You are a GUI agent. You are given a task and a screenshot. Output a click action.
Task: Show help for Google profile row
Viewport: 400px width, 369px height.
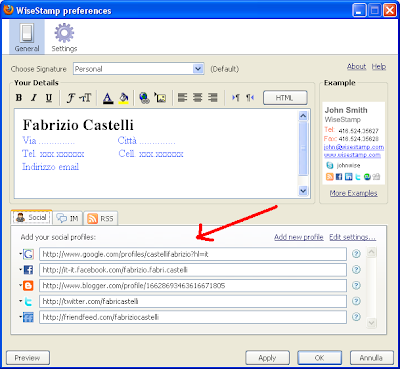coord(356,254)
